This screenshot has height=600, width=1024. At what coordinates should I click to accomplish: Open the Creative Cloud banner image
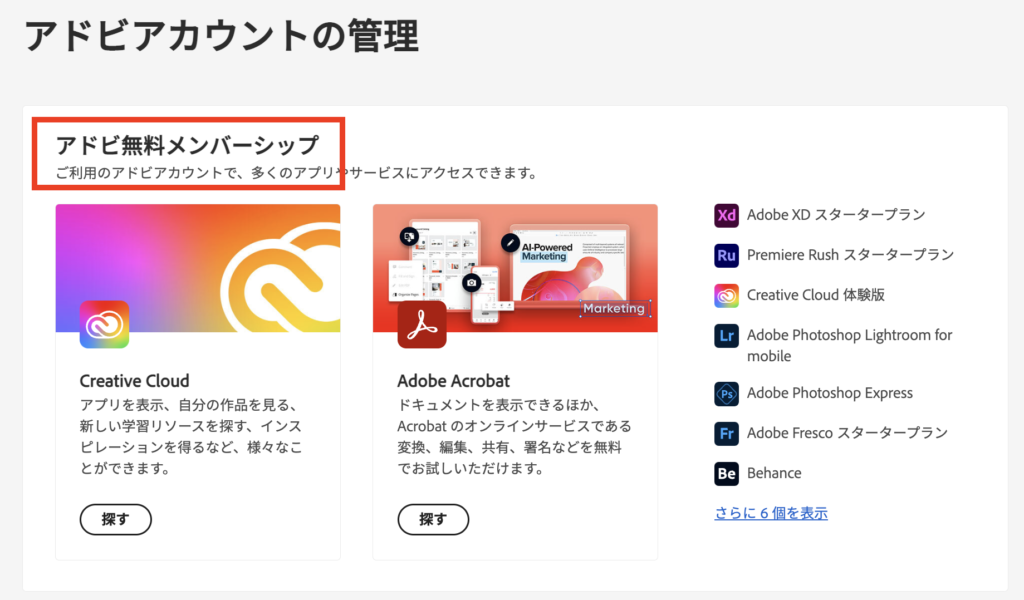(x=198, y=268)
